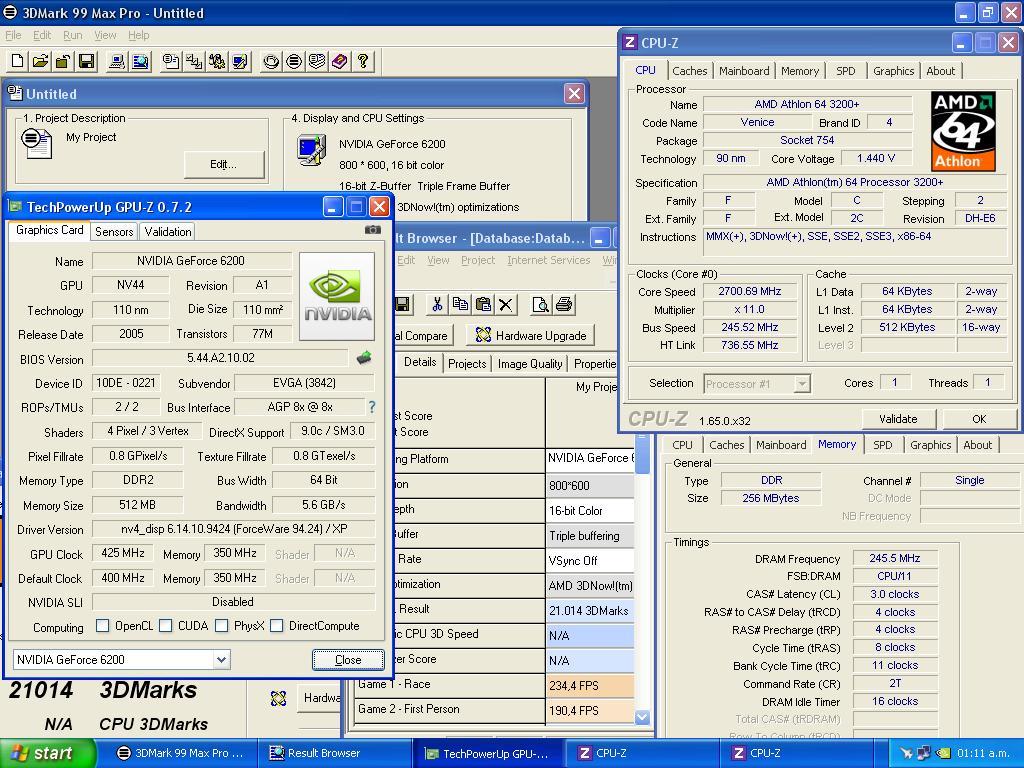Click the BIOS Version field 5.44.A2.10.02

click(221, 358)
